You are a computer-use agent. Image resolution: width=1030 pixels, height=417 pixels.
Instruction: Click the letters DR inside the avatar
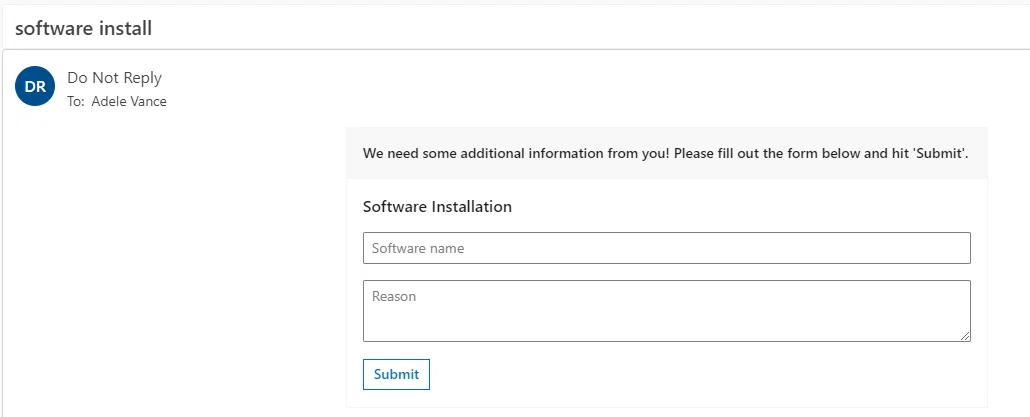click(35, 86)
